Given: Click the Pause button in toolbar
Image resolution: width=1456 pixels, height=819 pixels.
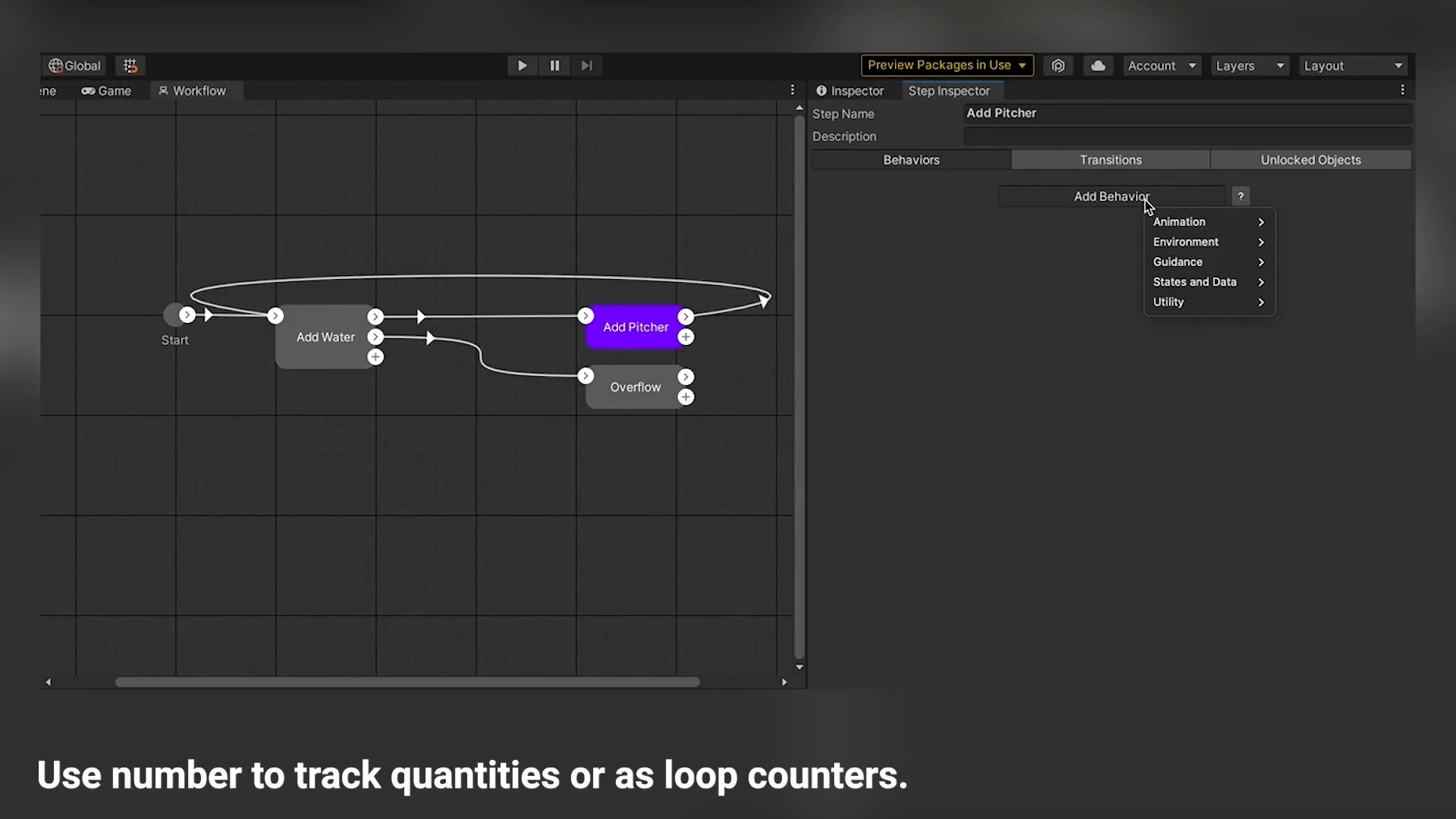Looking at the screenshot, I should point(555,65).
